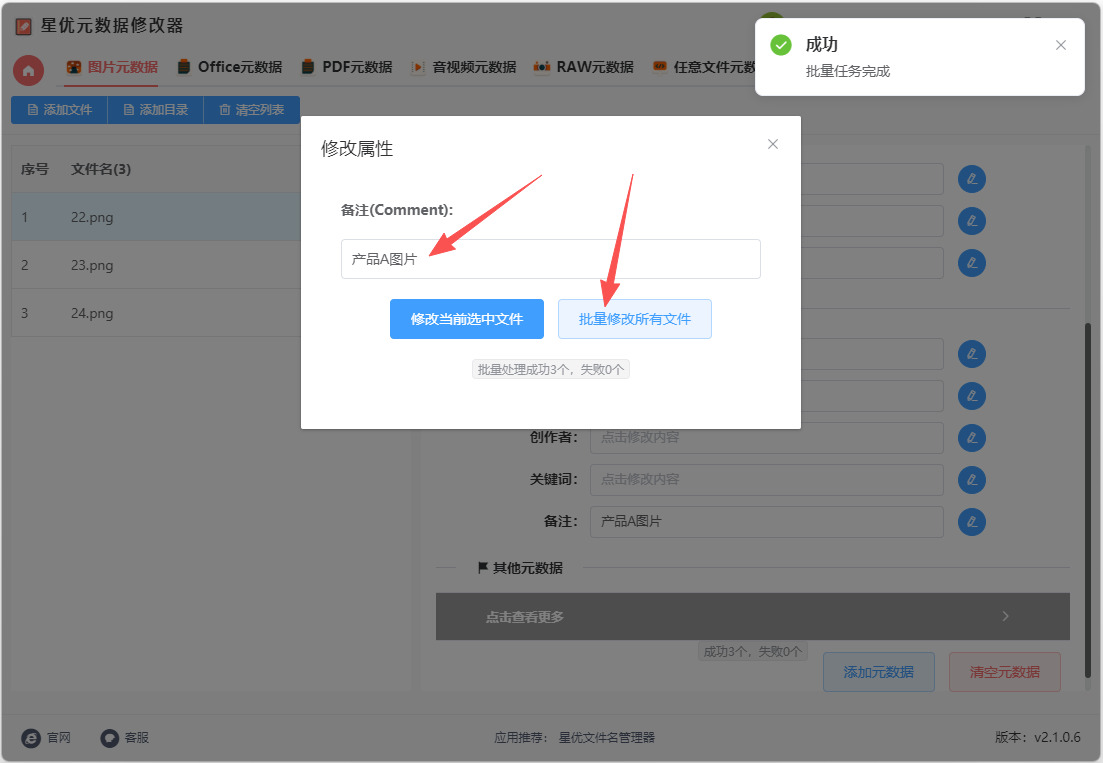This screenshot has height=763, width=1103.
Task: Open the 音视频元数据 tab
Action: [x=464, y=68]
